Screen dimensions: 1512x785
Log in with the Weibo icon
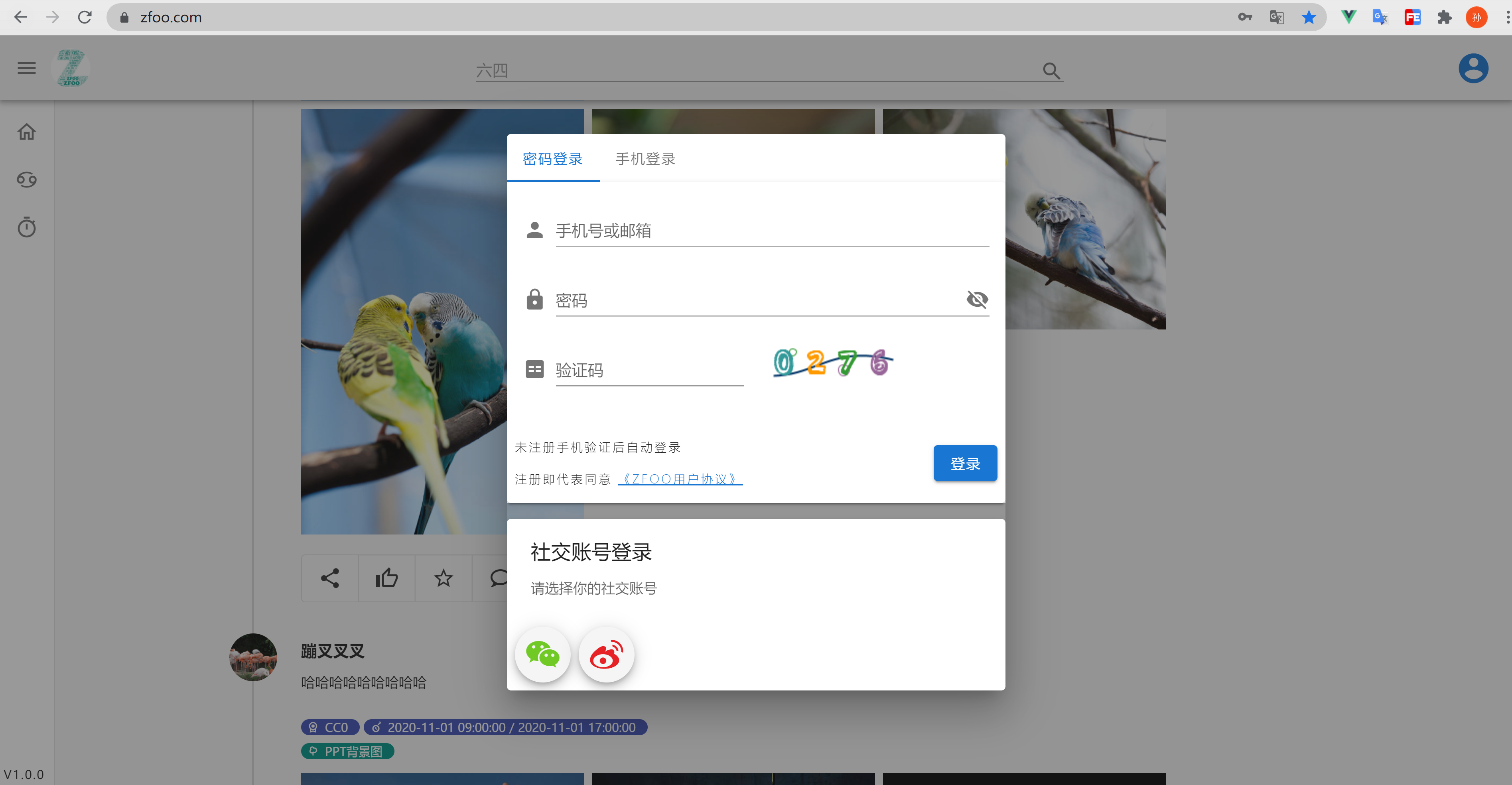[606, 654]
